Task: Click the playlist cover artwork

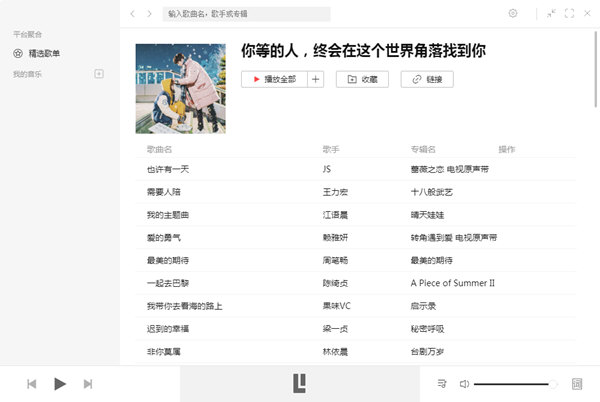Action: [x=181, y=88]
